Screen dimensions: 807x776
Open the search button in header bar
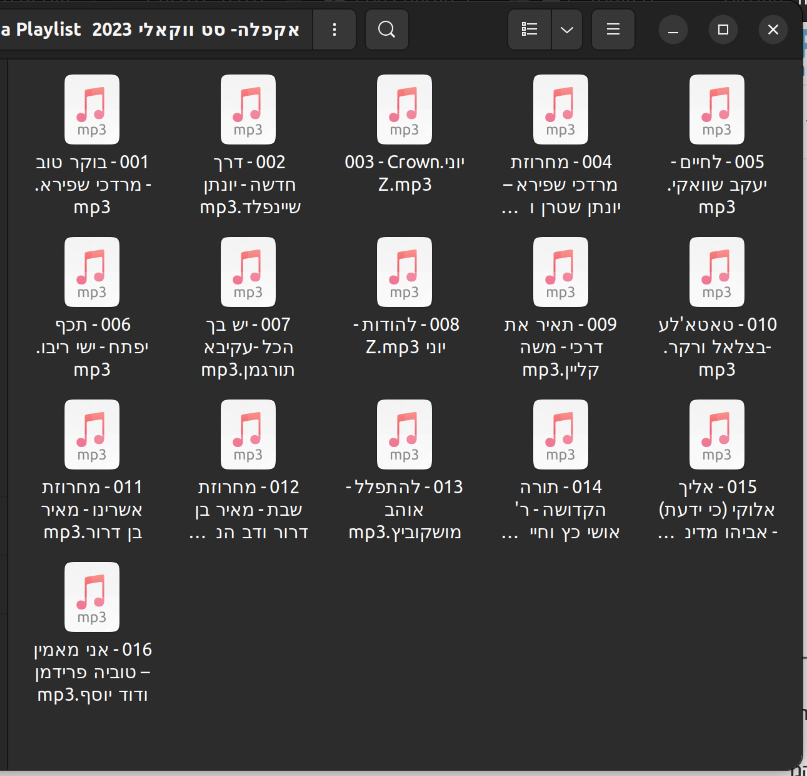[386, 30]
